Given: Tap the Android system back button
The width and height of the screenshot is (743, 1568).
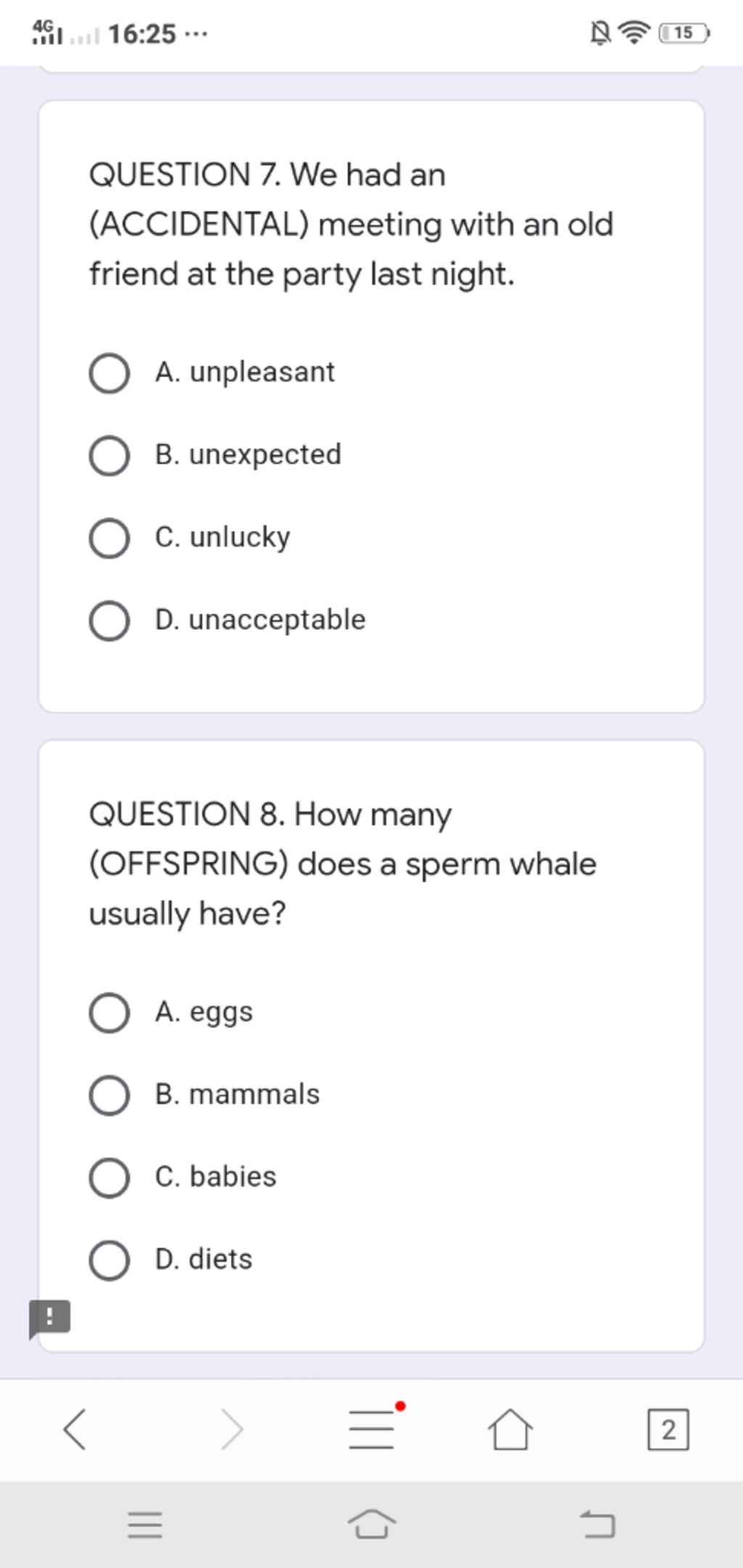Looking at the screenshot, I should [x=598, y=1524].
